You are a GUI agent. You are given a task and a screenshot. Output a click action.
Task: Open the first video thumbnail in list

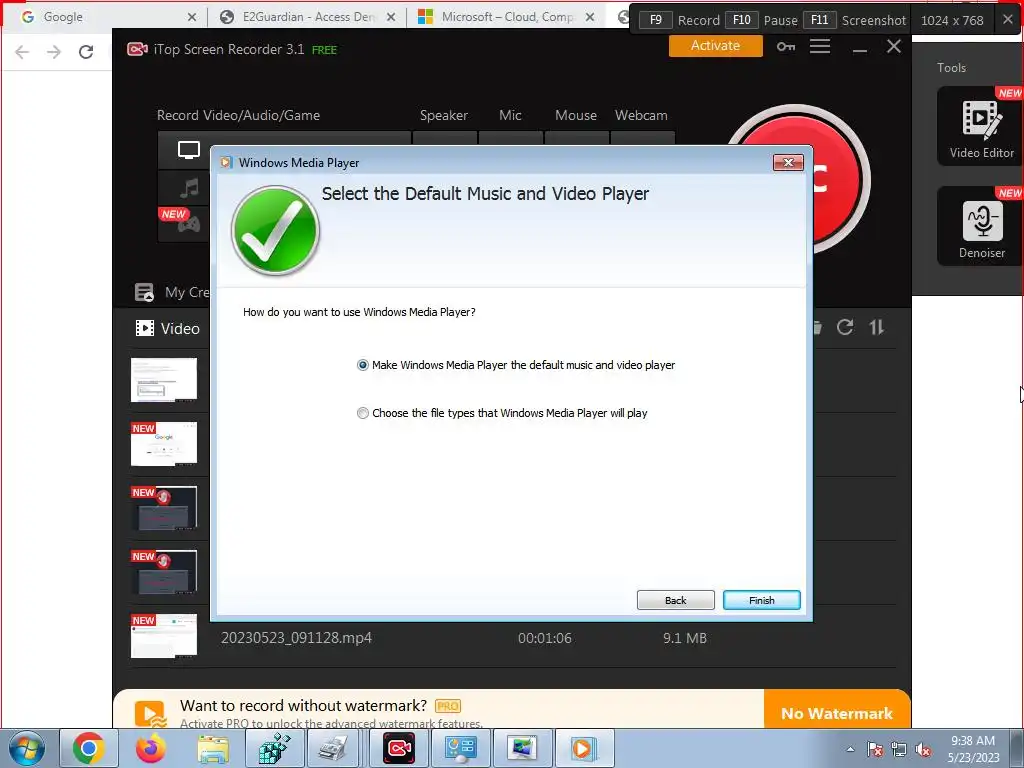[164, 379]
